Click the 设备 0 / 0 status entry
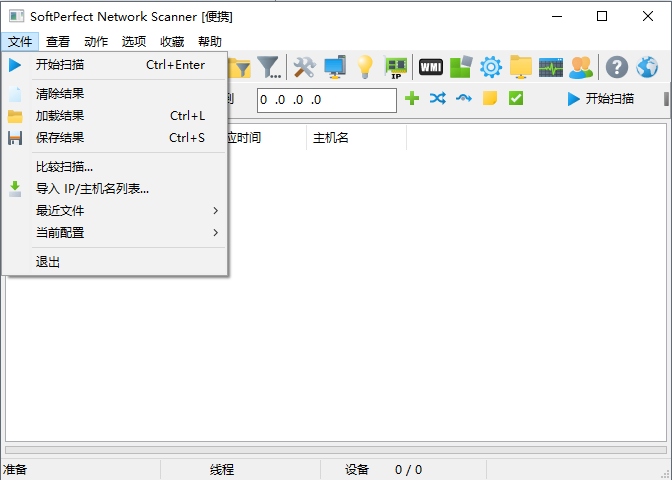The image size is (672, 480). pyautogui.click(x=383, y=470)
